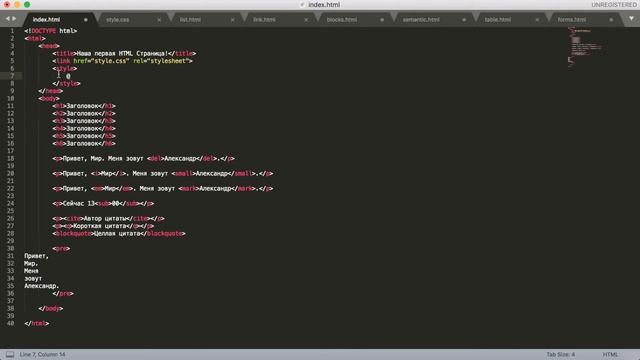Close the style.css tab
The image size is (640, 360).
(x=159, y=20)
